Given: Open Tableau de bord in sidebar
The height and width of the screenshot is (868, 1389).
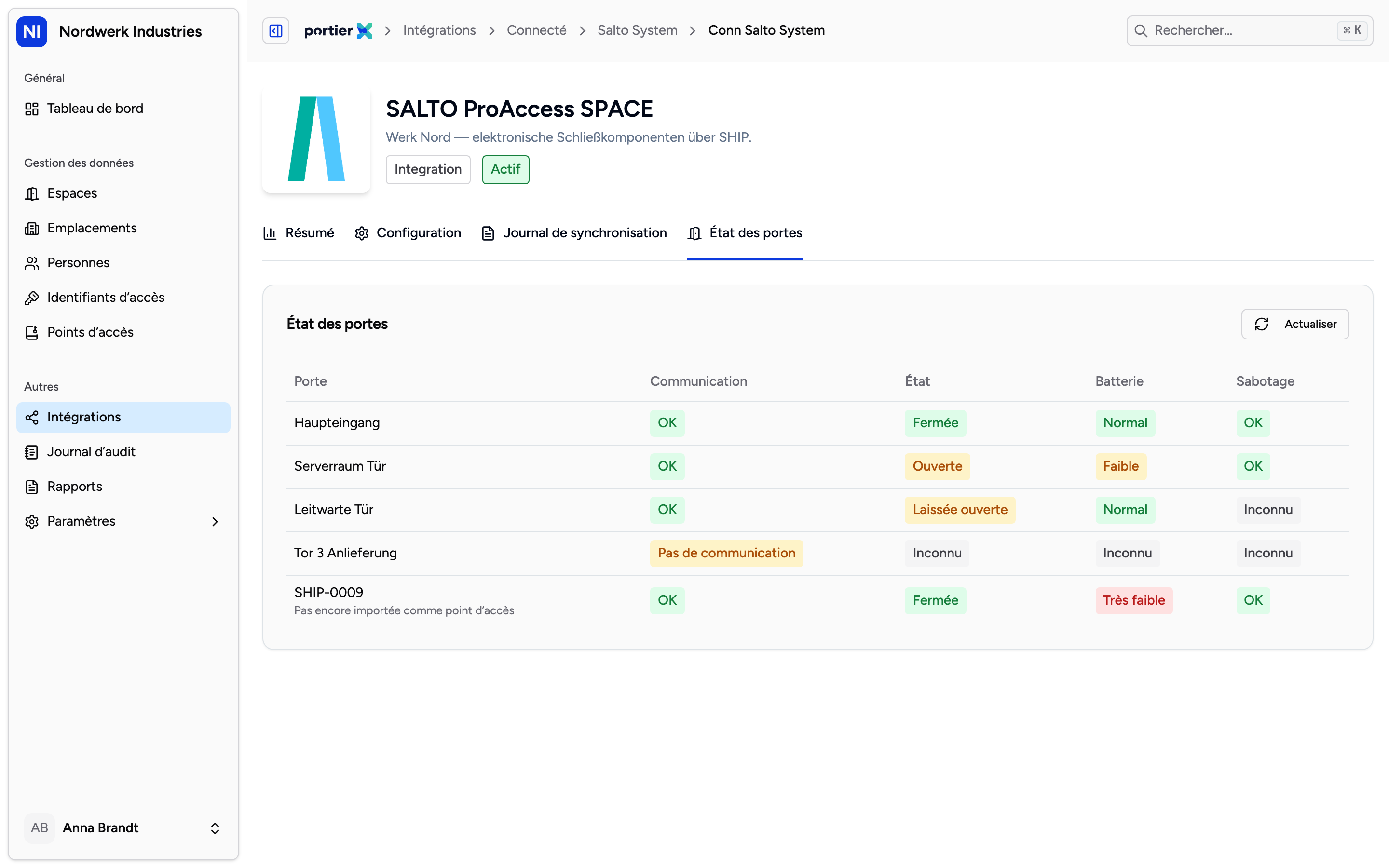Looking at the screenshot, I should pos(123,108).
